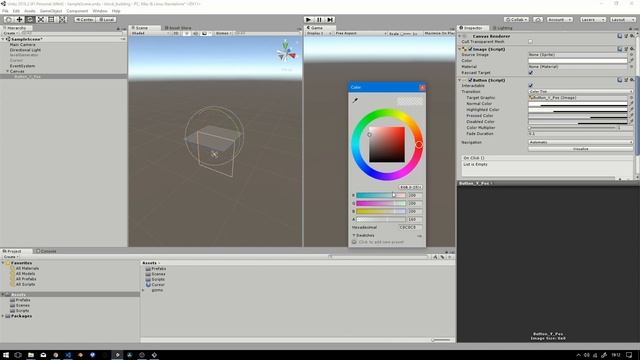The image size is (640, 360).
Task: Click Target Graphic object picker circle
Action: pos(632,98)
